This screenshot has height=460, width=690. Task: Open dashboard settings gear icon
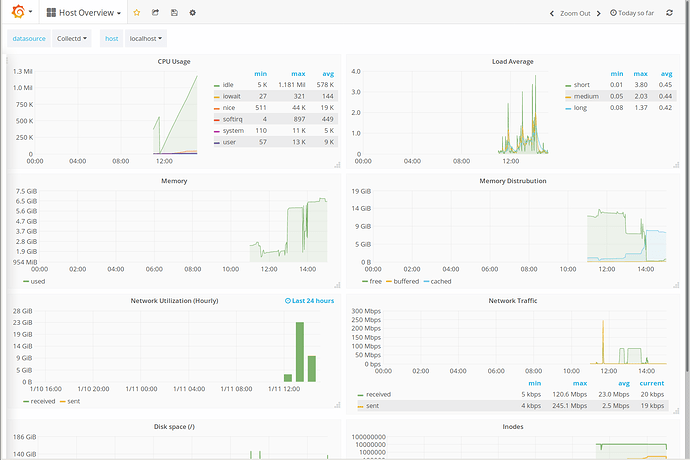(193, 13)
